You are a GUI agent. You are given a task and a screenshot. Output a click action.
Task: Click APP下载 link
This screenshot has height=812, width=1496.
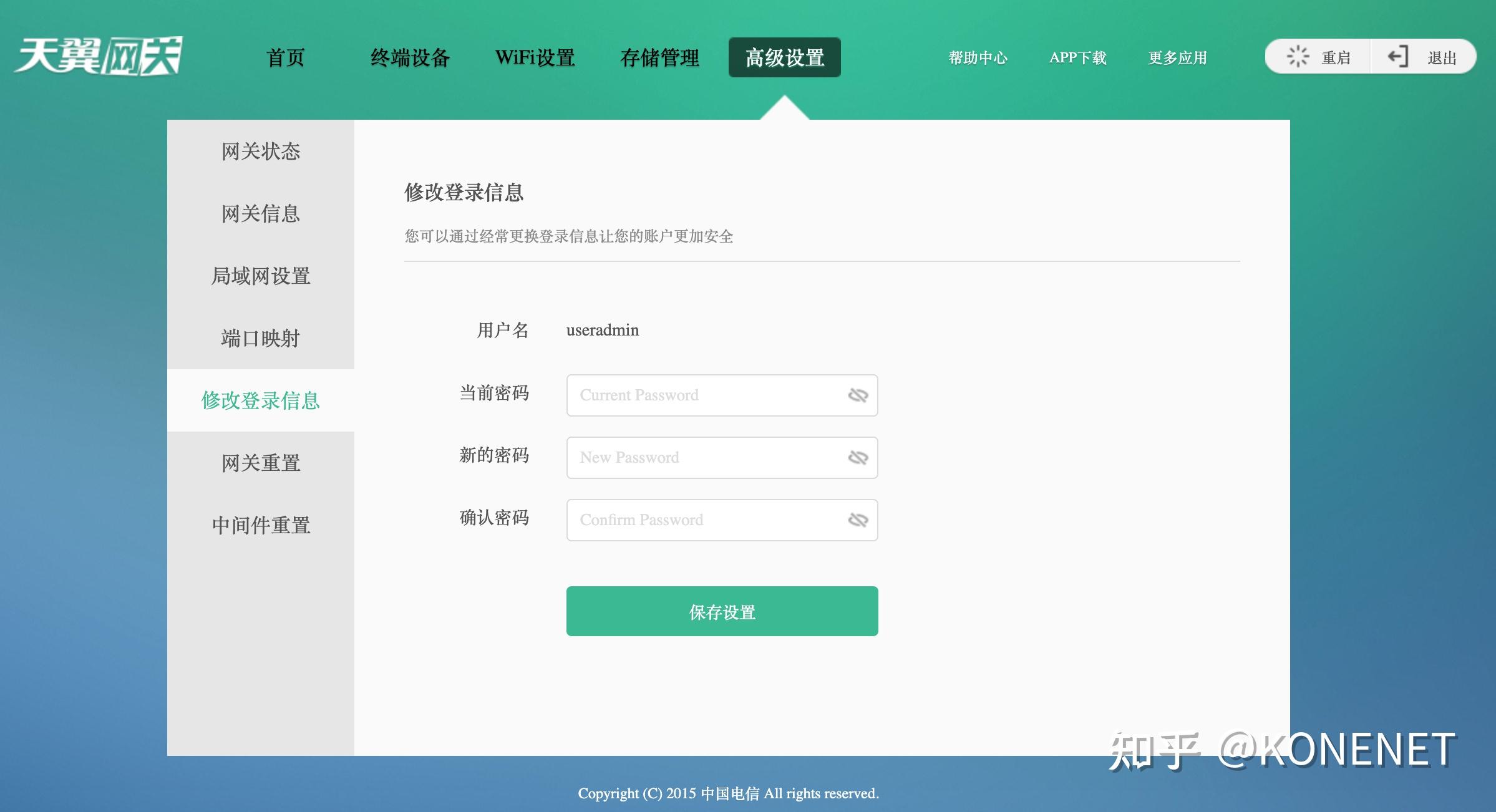point(1077,57)
